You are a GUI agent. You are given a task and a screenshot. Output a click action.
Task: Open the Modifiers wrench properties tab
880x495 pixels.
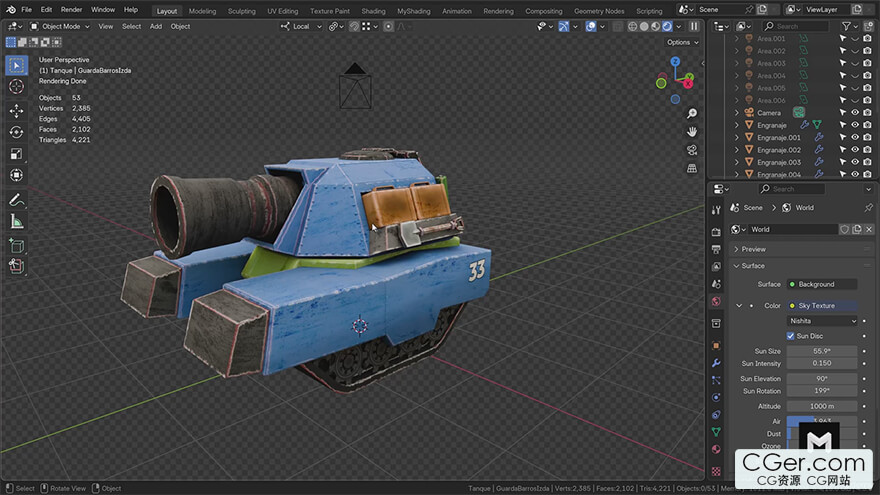(x=716, y=362)
